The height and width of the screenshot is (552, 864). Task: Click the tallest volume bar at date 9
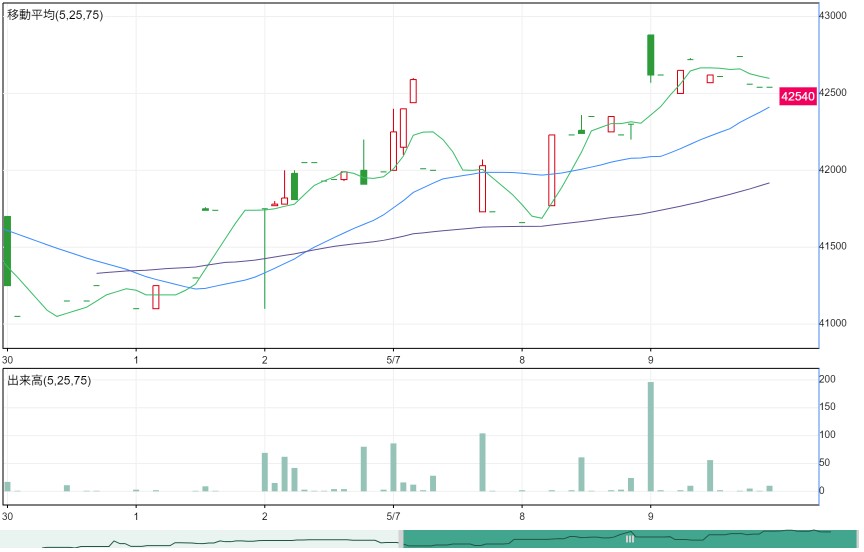tap(651, 436)
